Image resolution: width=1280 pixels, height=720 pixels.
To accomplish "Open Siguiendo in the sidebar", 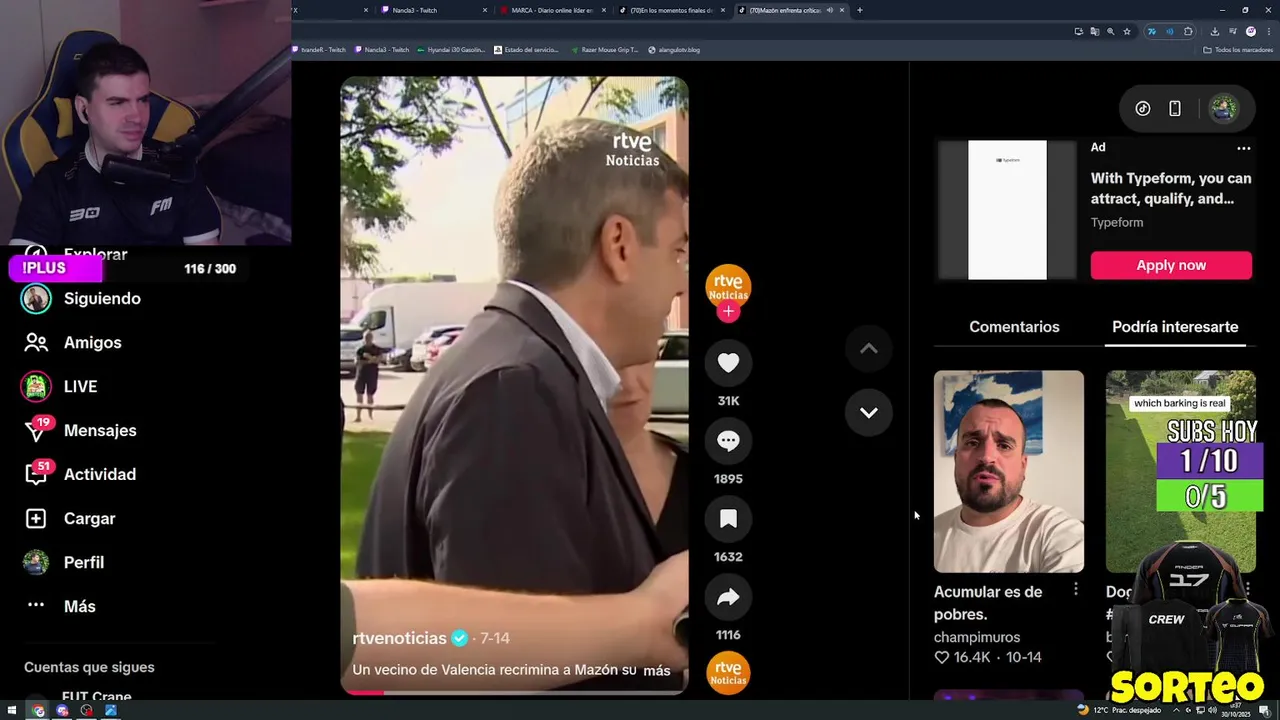I will point(102,298).
